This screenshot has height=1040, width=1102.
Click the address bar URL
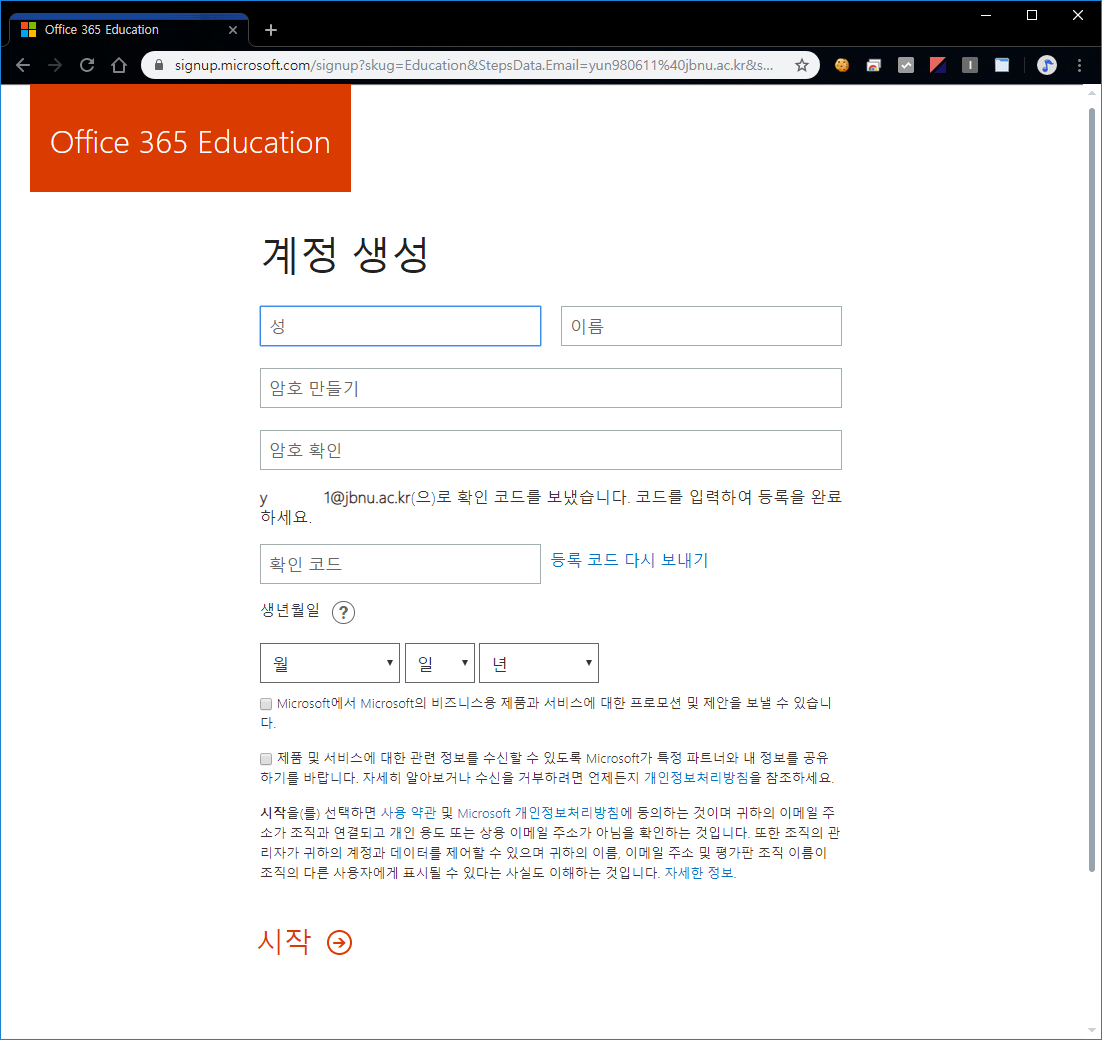(x=474, y=65)
